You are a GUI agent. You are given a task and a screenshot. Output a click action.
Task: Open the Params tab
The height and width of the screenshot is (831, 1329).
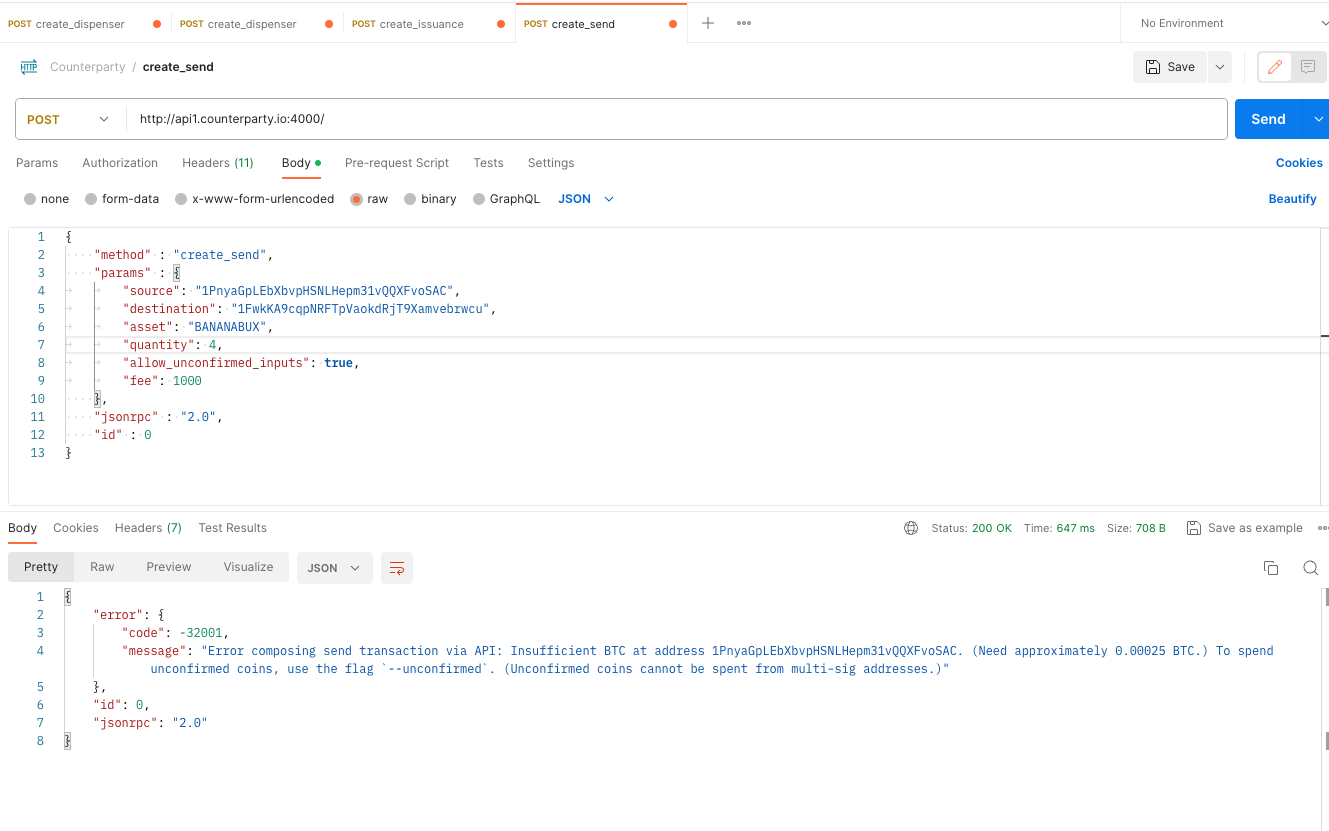pyautogui.click(x=37, y=163)
